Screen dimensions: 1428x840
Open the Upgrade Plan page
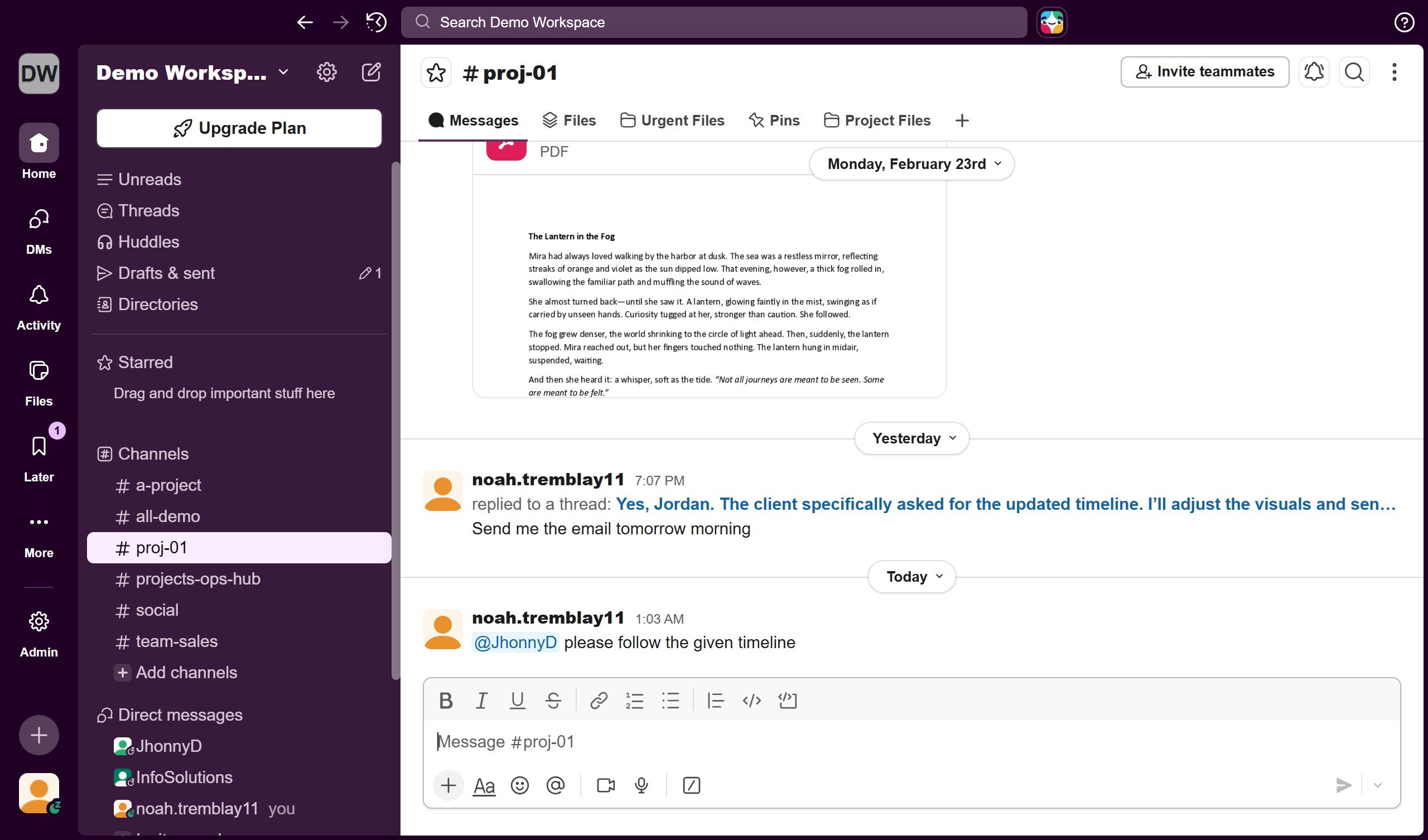239,128
